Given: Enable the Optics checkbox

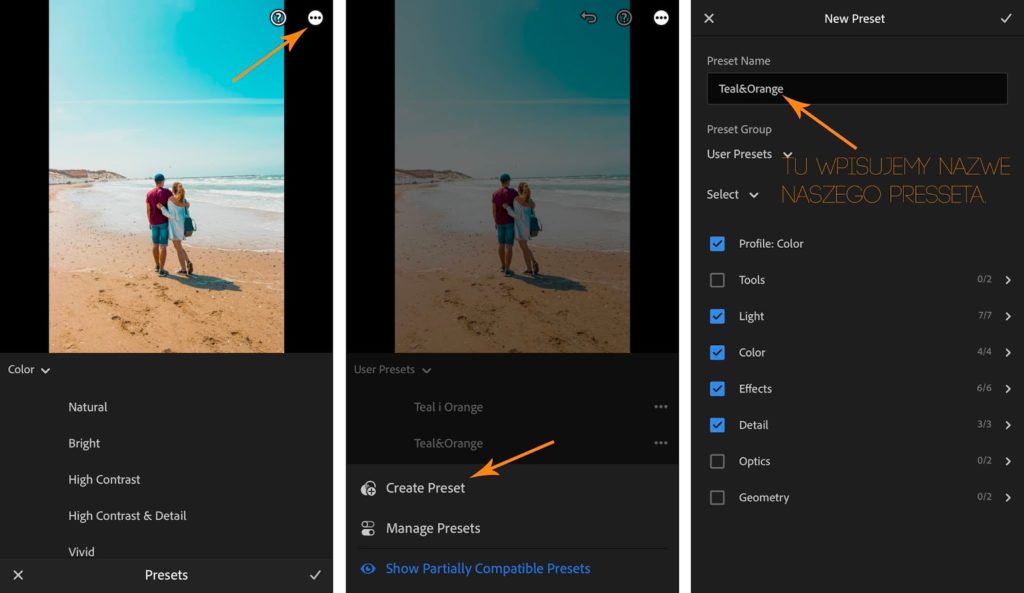Looking at the screenshot, I should click(x=717, y=461).
